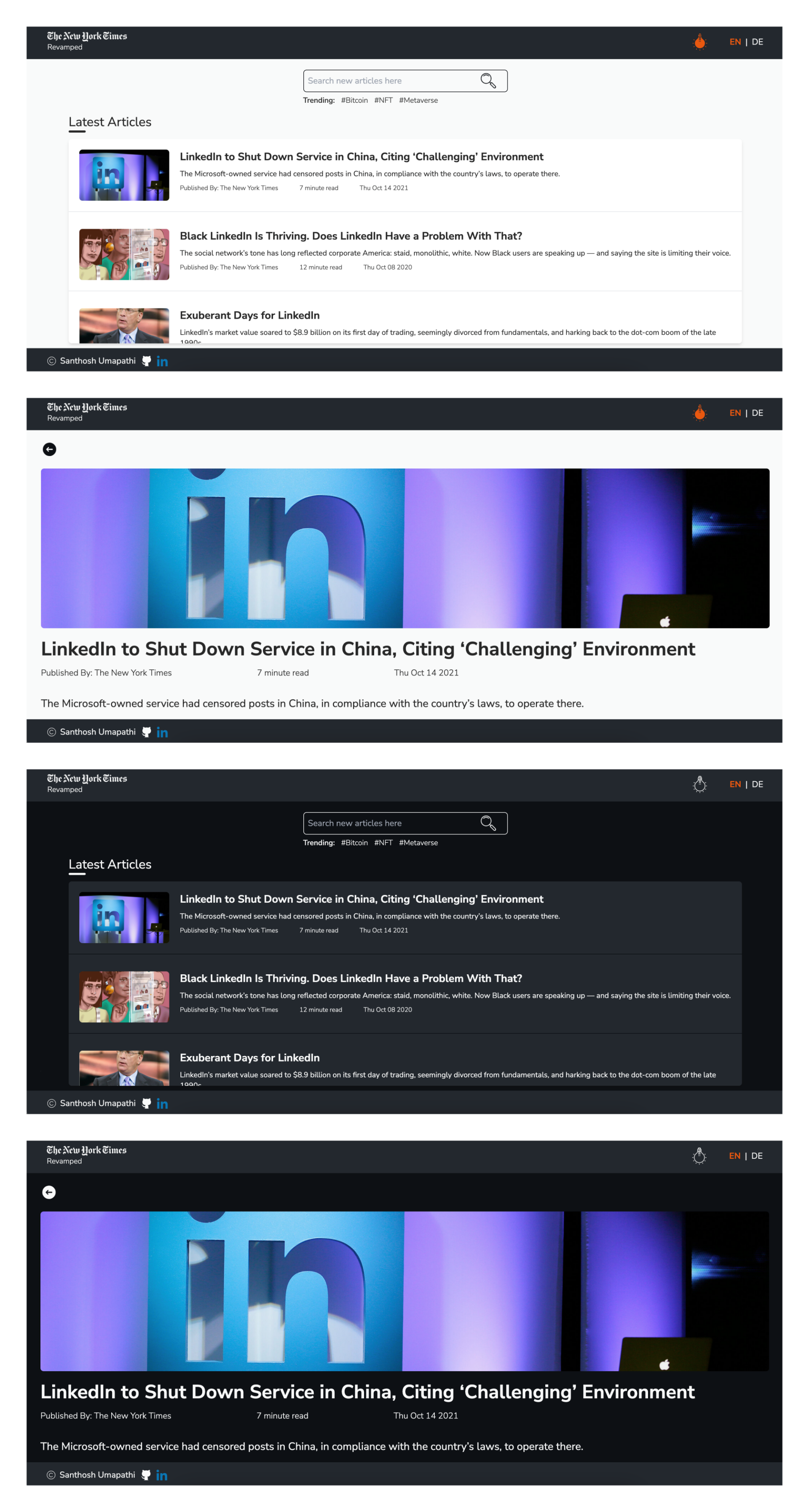Screen dimensions: 809x1512
Task: Click the GitHub footer icon below the dark article list
Action: pos(147,1103)
